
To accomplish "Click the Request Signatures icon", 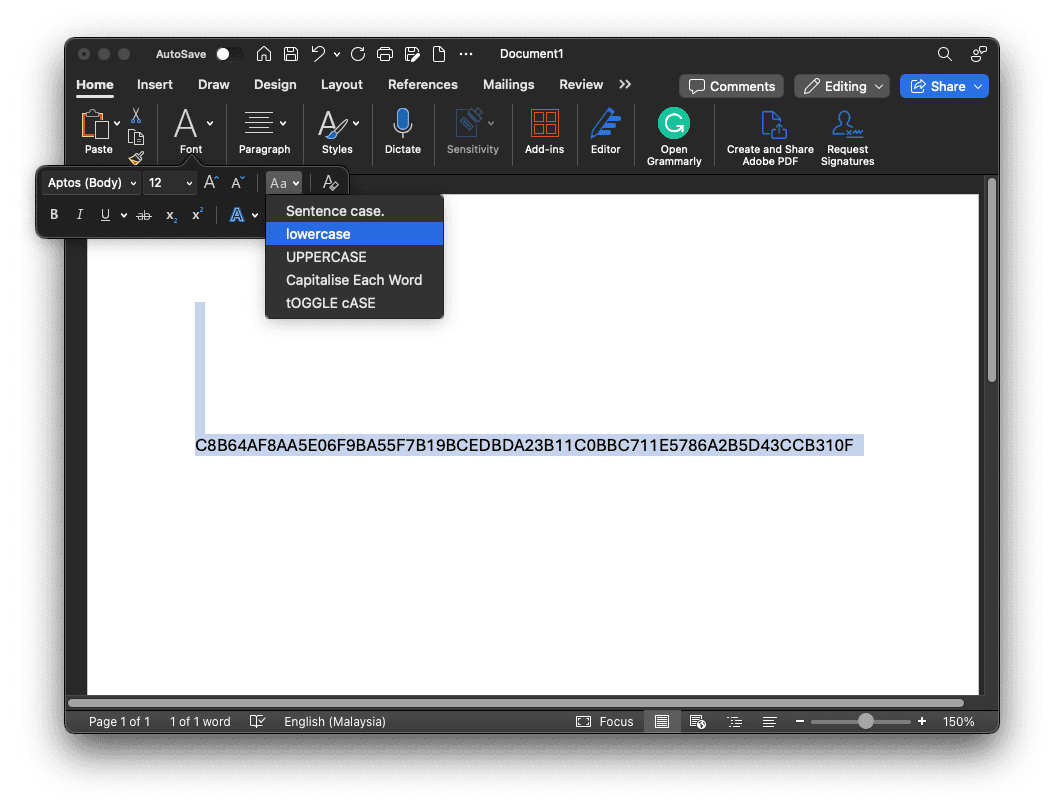I will point(847,125).
